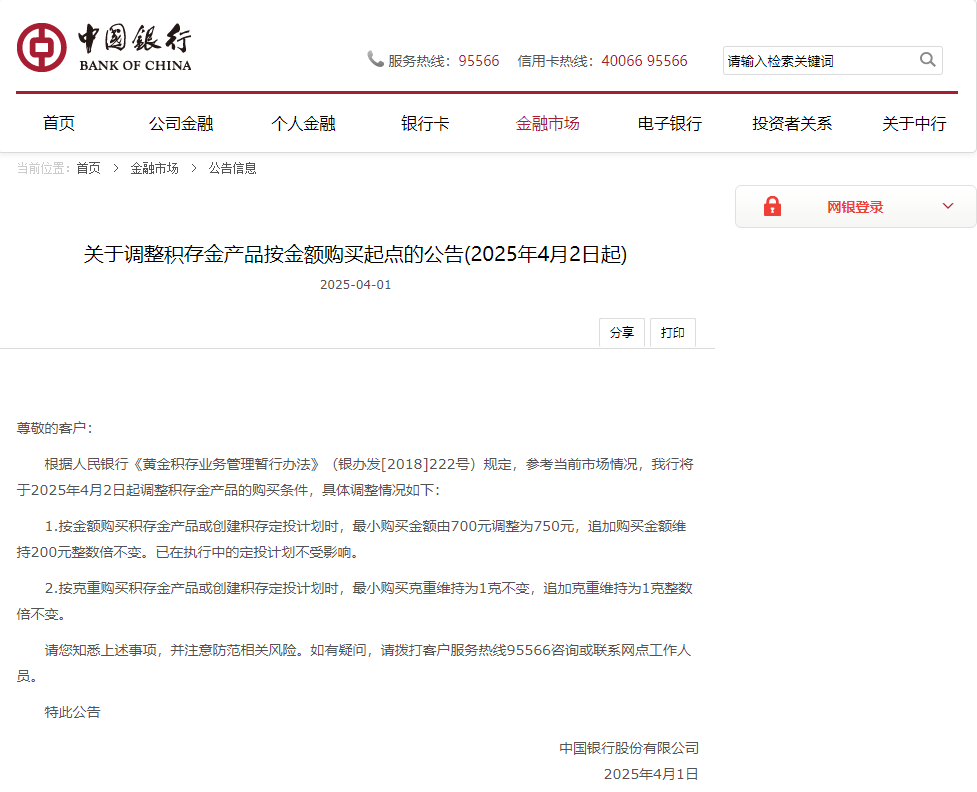Open the 投资者关系 menu item
Image resolution: width=977 pixels, height=792 pixels.
point(791,123)
